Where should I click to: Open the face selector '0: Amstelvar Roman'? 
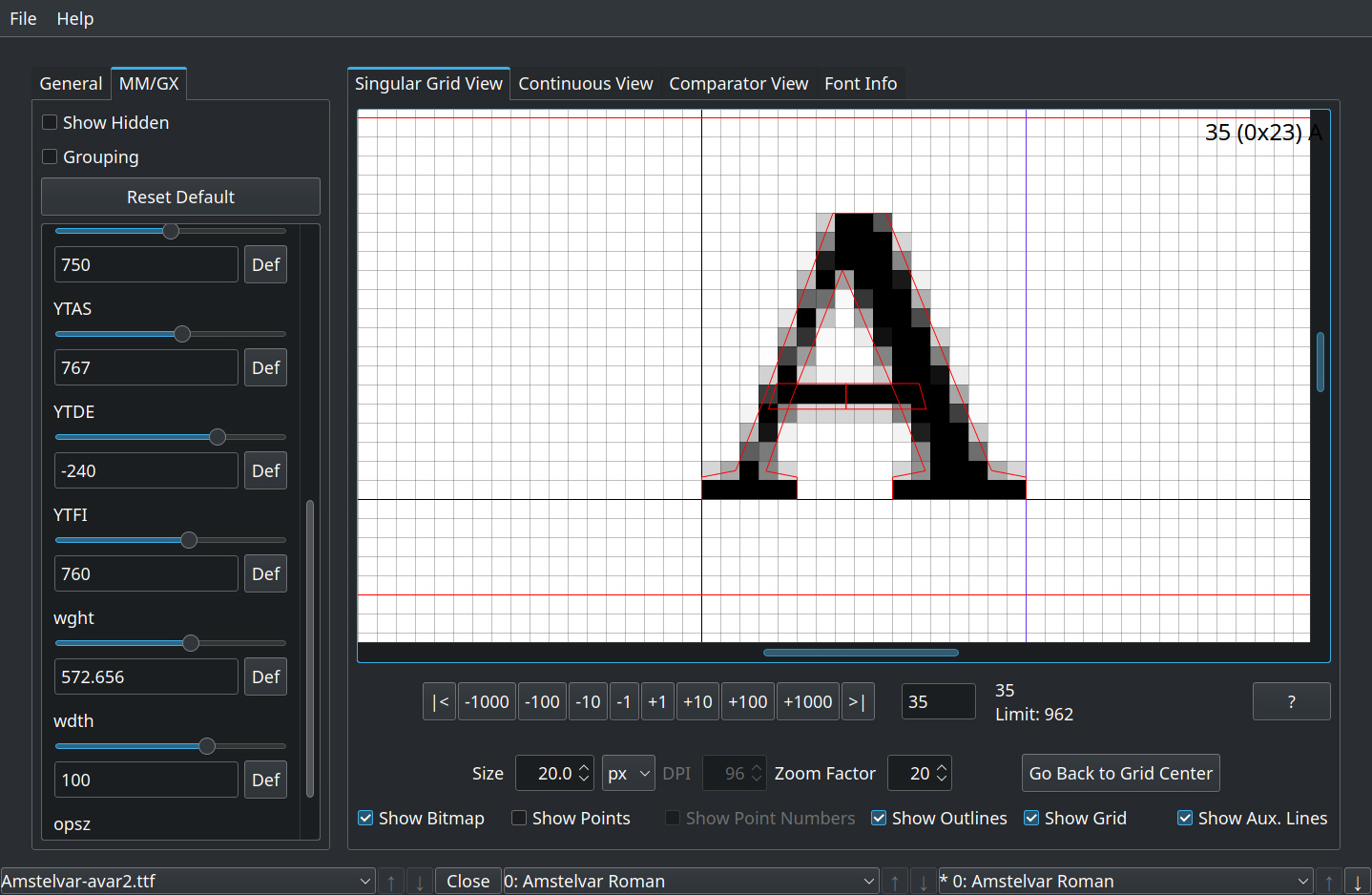pos(690,882)
